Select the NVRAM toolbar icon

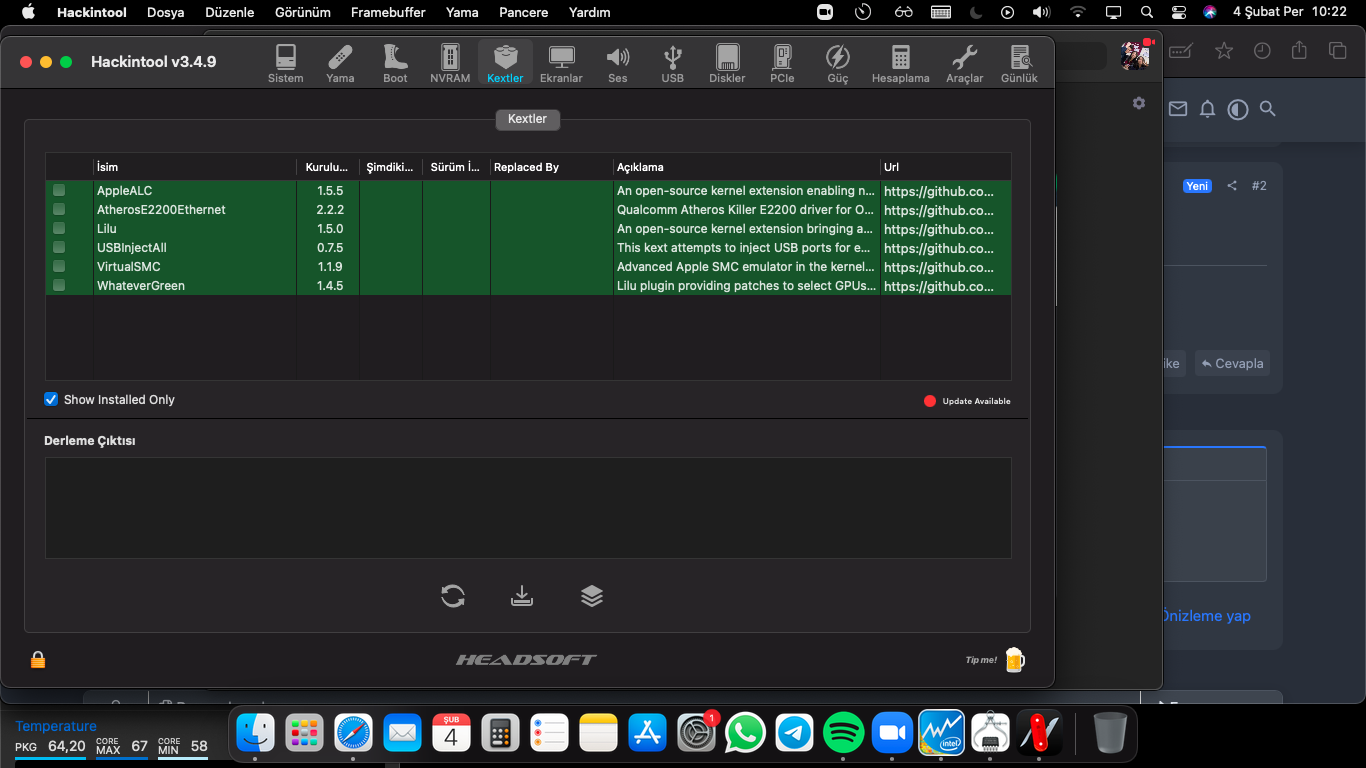[450, 63]
